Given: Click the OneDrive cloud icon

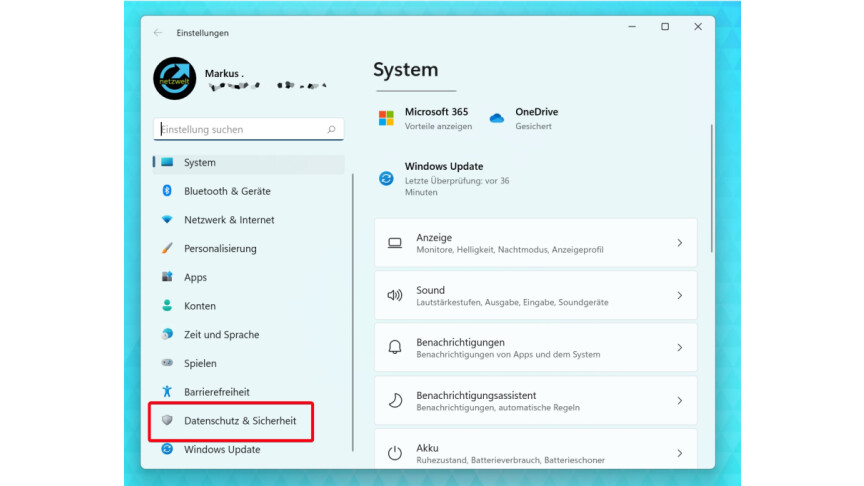Looking at the screenshot, I should (x=496, y=118).
